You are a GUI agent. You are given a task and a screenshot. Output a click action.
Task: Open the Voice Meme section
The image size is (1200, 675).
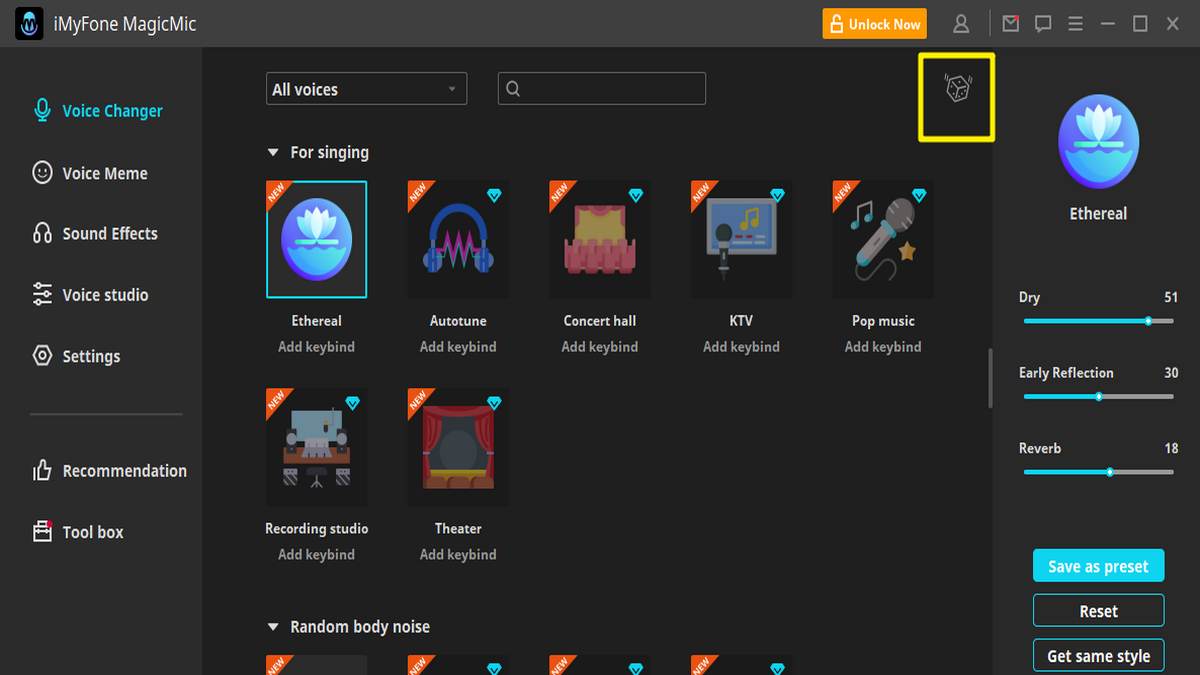91,173
